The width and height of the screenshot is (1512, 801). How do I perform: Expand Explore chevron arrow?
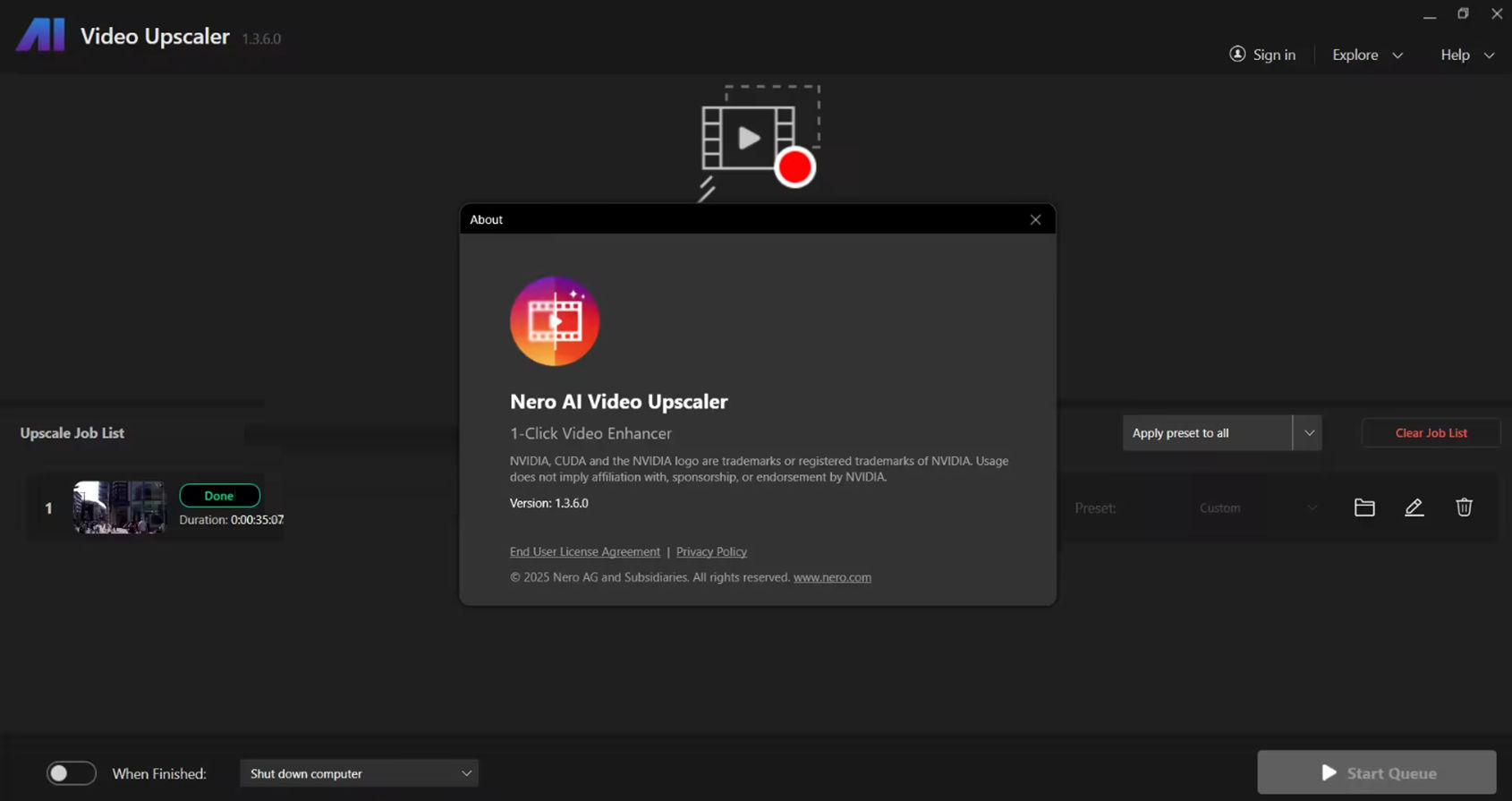(1397, 55)
